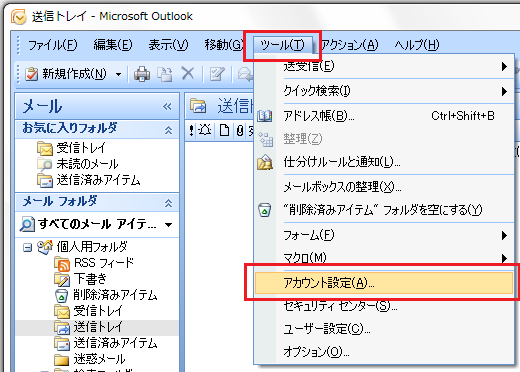Select the RSS フィード folder
Screen dimensions: 520x372
pos(104,263)
